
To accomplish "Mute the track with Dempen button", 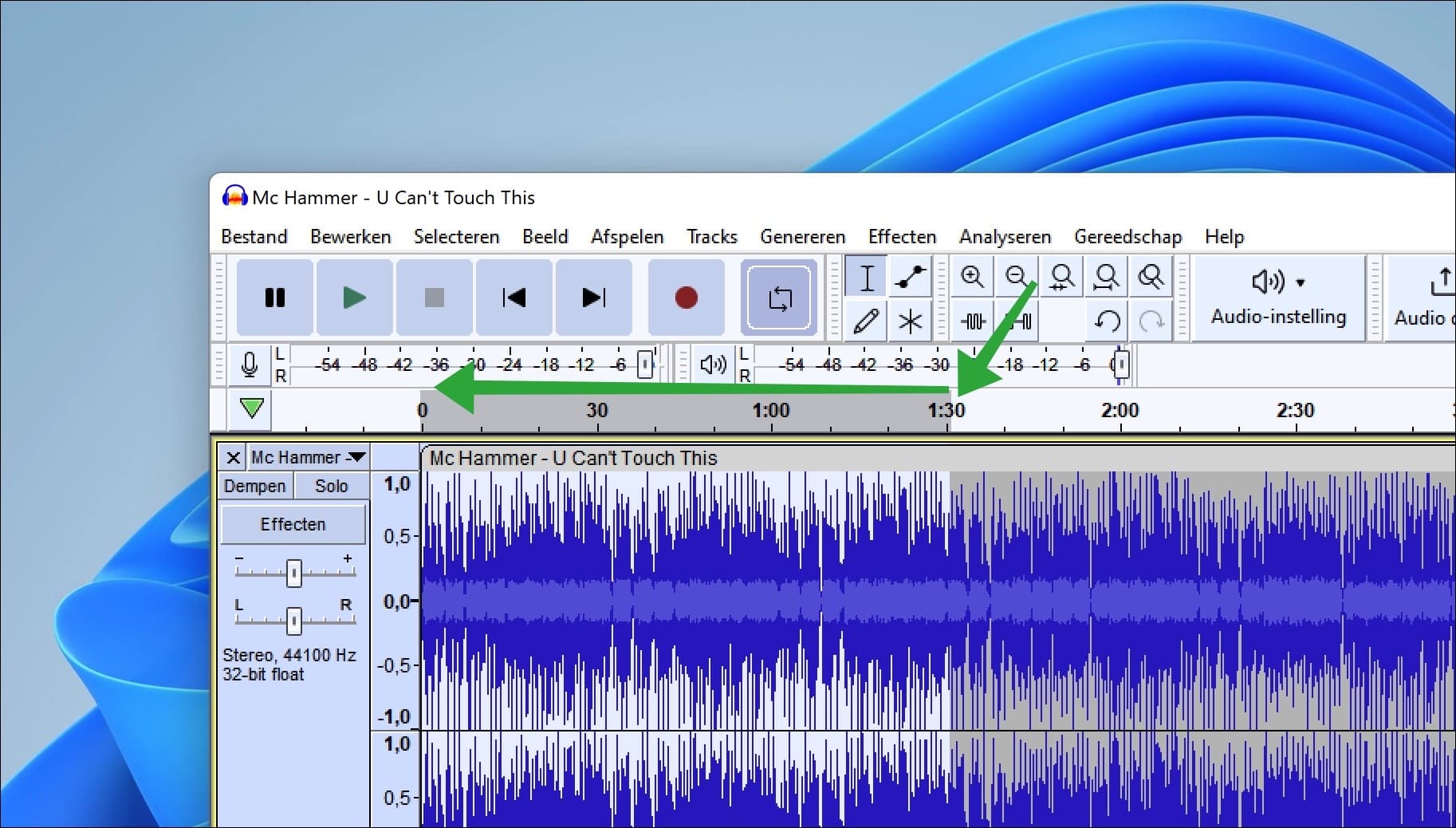I will pos(255,486).
